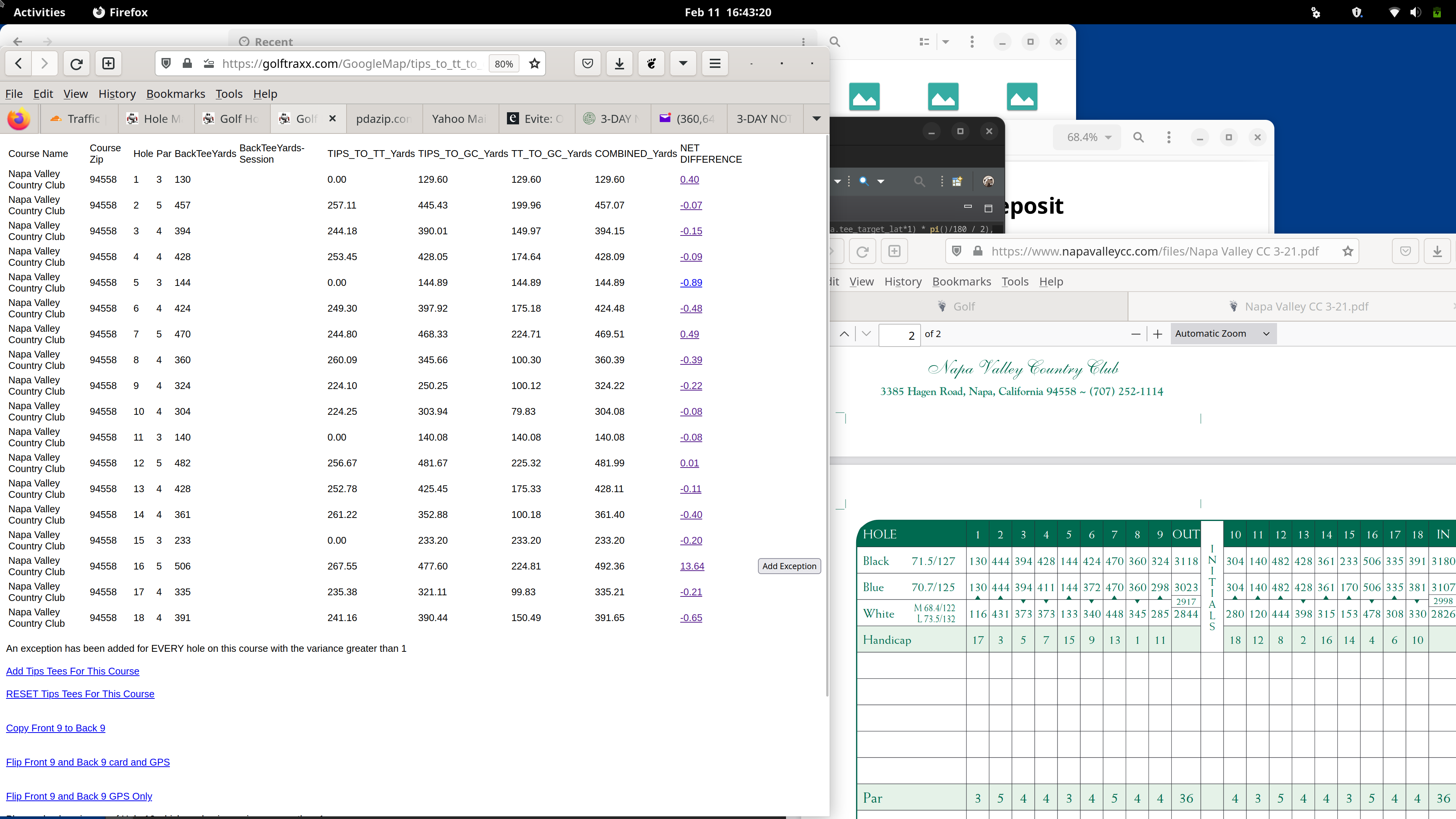
Task: Open net difference -0.89 link for hole 5
Action: (691, 282)
